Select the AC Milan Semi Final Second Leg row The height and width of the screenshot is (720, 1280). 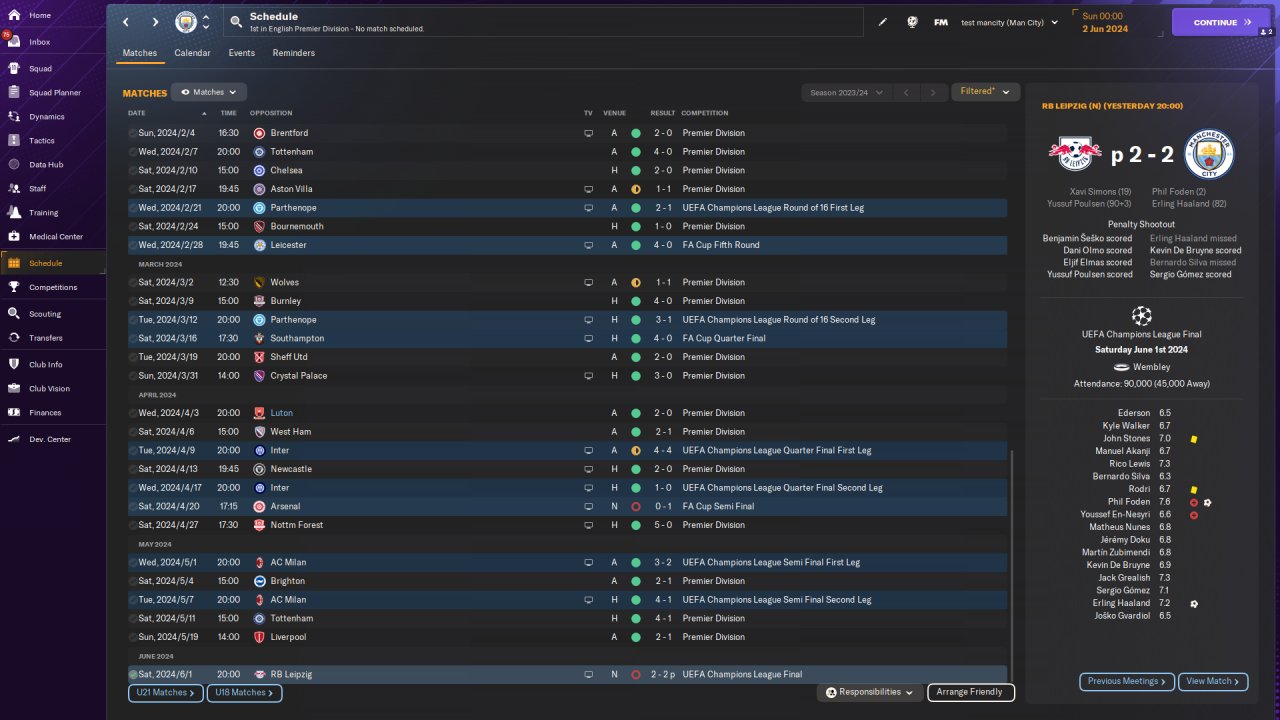point(567,600)
